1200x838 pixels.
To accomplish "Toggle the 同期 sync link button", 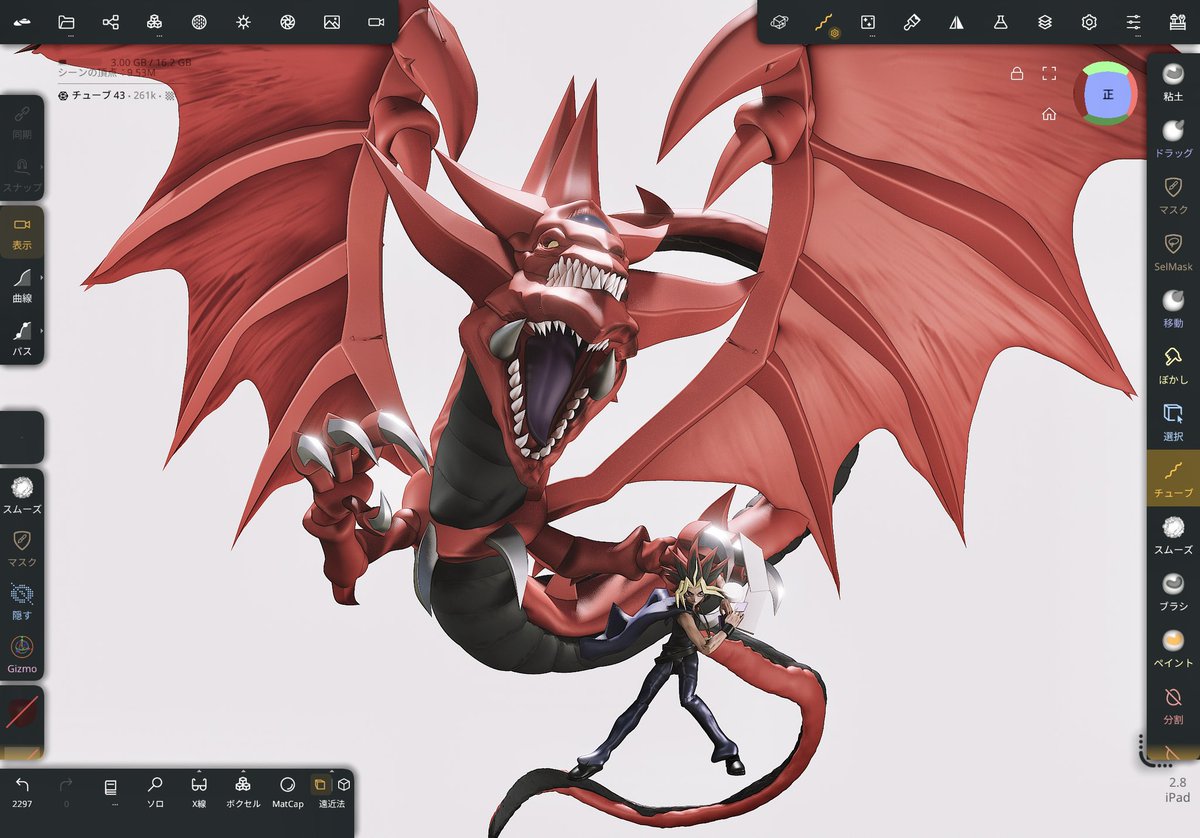I will click(x=22, y=121).
